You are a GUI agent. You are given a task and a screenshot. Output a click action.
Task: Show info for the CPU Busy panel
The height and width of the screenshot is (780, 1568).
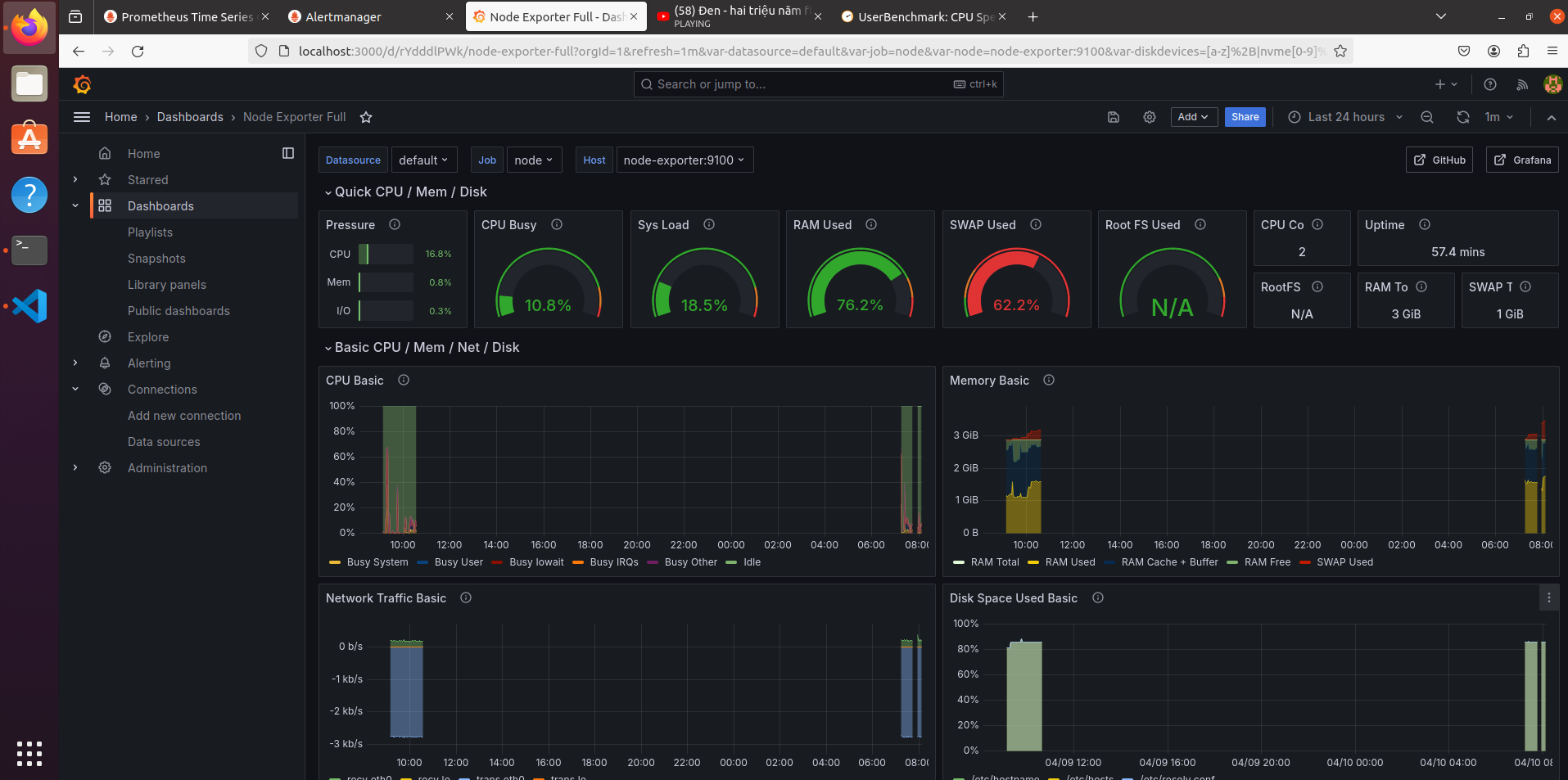557,224
